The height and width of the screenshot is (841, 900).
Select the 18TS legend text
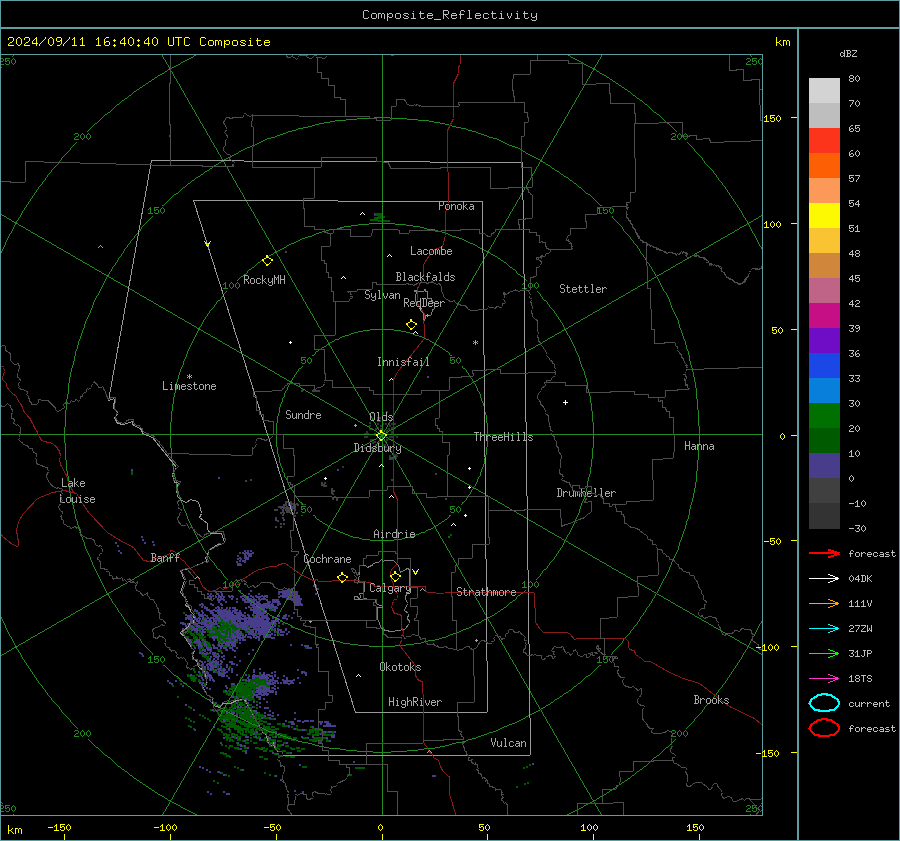coord(860,679)
